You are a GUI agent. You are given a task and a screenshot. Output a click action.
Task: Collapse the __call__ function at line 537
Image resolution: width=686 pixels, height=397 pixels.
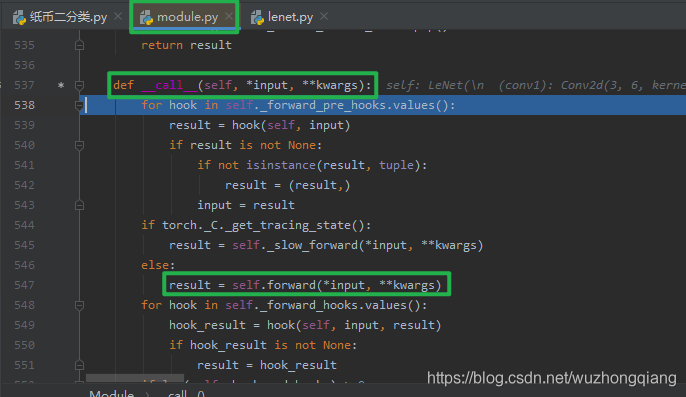coord(79,85)
